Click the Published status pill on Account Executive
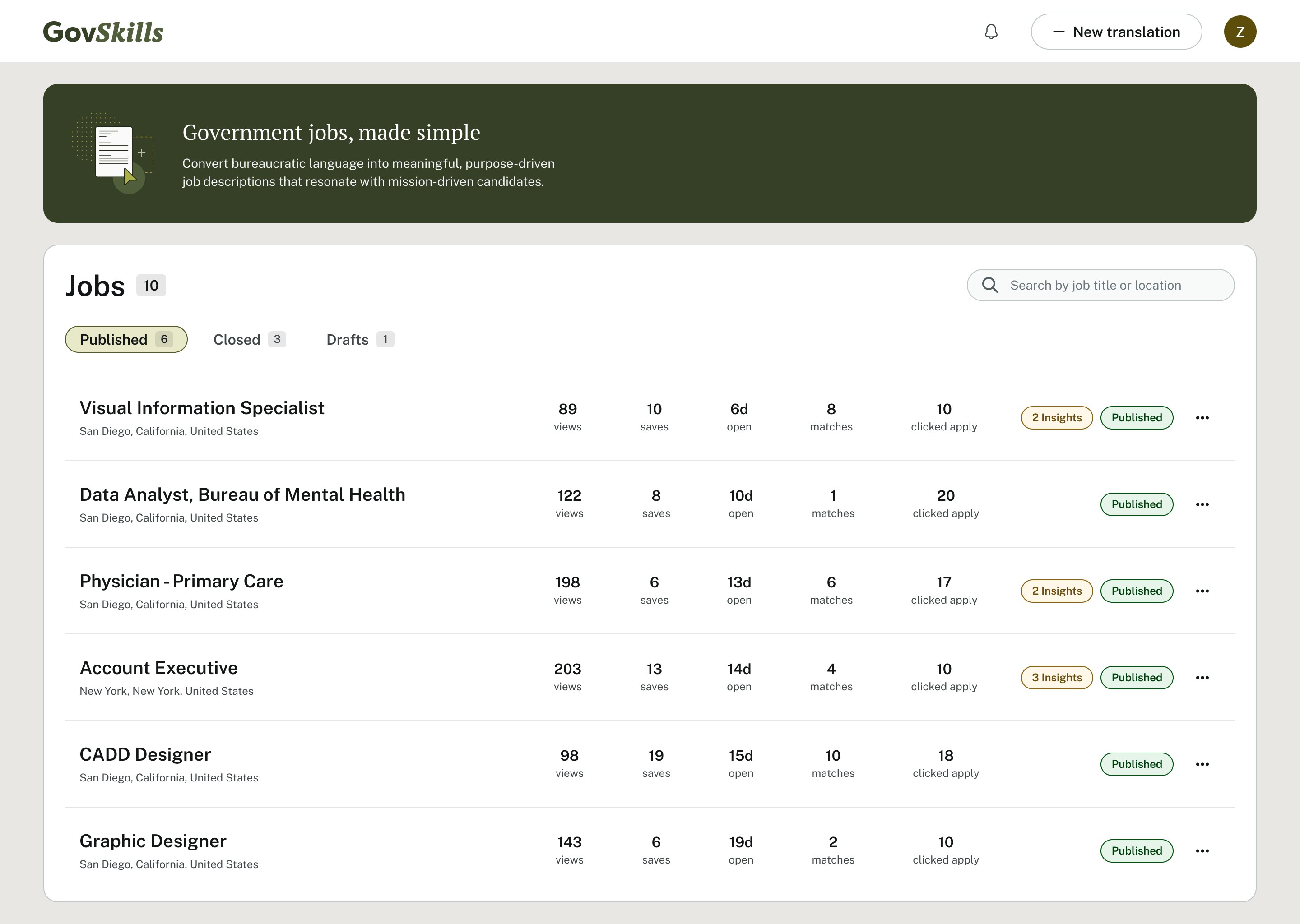 tap(1137, 677)
